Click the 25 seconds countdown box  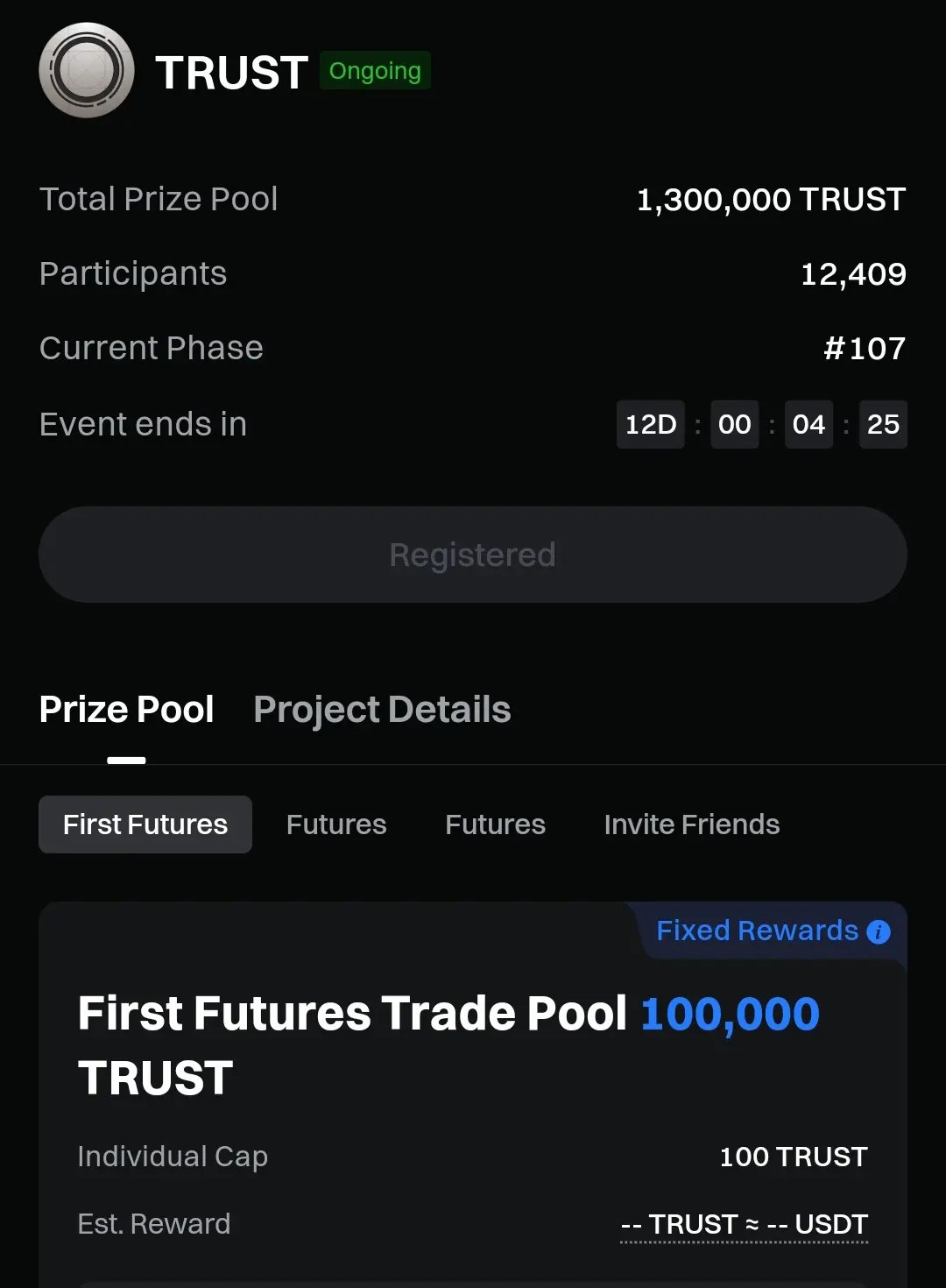tap(883, 424)
